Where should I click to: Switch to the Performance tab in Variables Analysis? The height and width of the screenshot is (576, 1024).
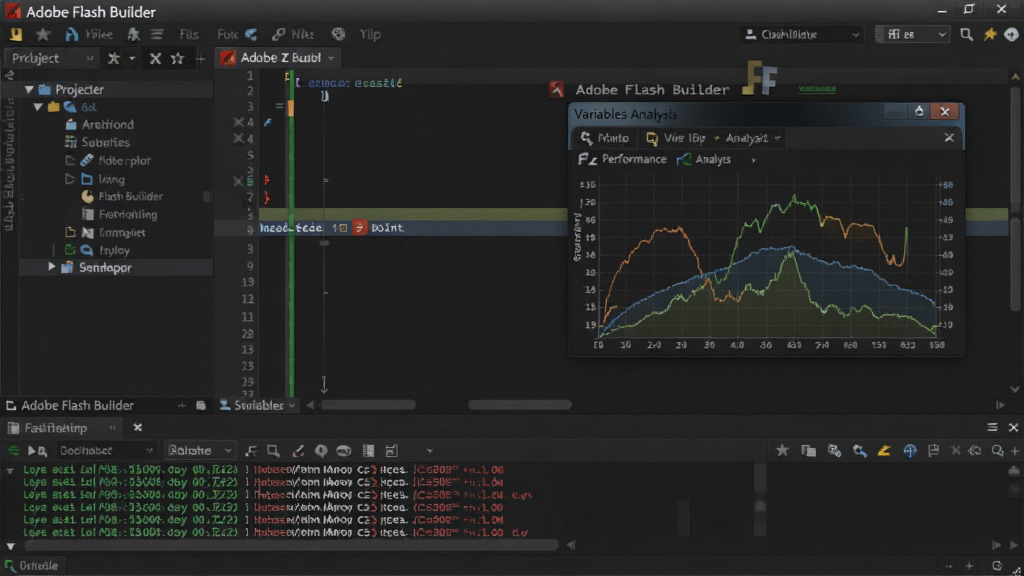(x=624, y=159)
